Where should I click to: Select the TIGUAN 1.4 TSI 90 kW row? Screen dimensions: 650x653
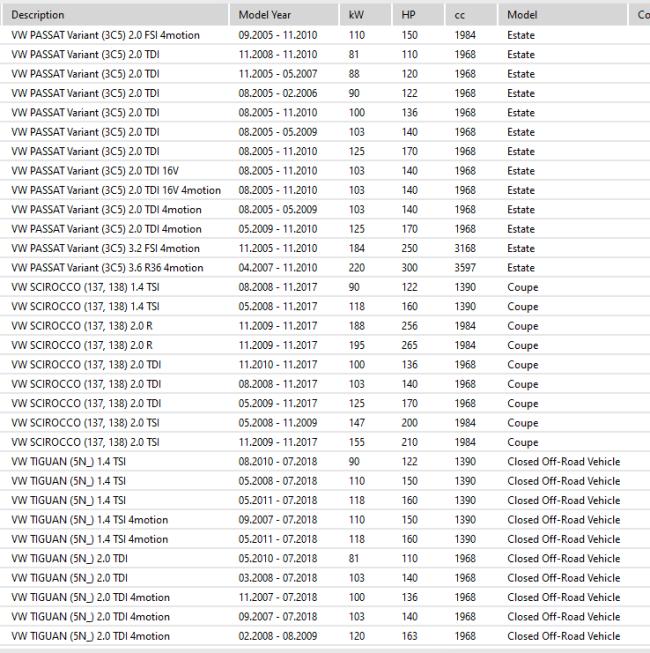click(325, 461)
